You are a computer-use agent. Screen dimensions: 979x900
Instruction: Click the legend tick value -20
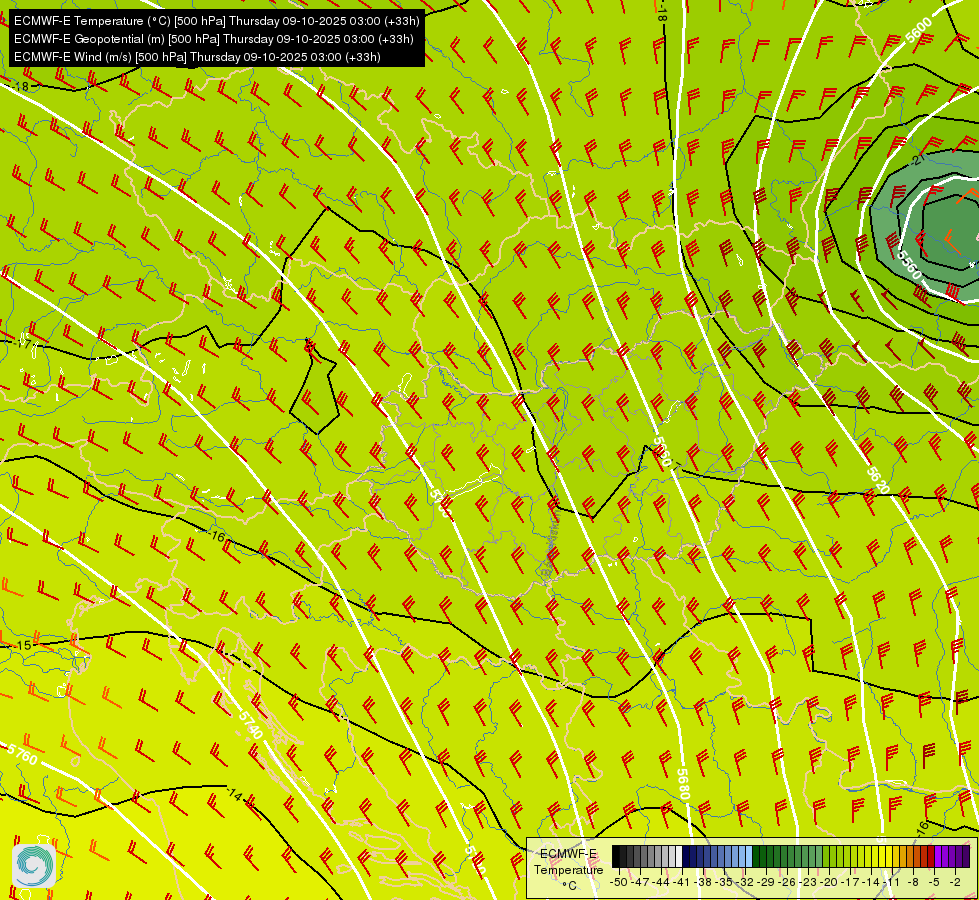coord(829,882)
